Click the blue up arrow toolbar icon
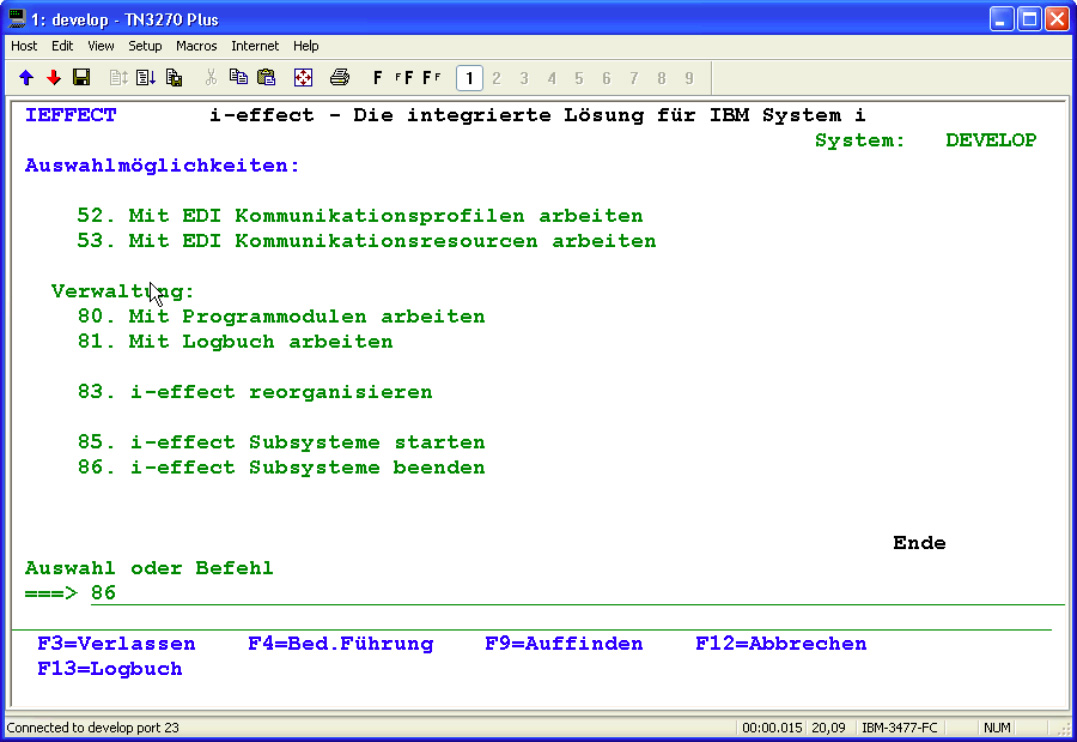Screen dimensions: 1077x742 click(26, 78)
